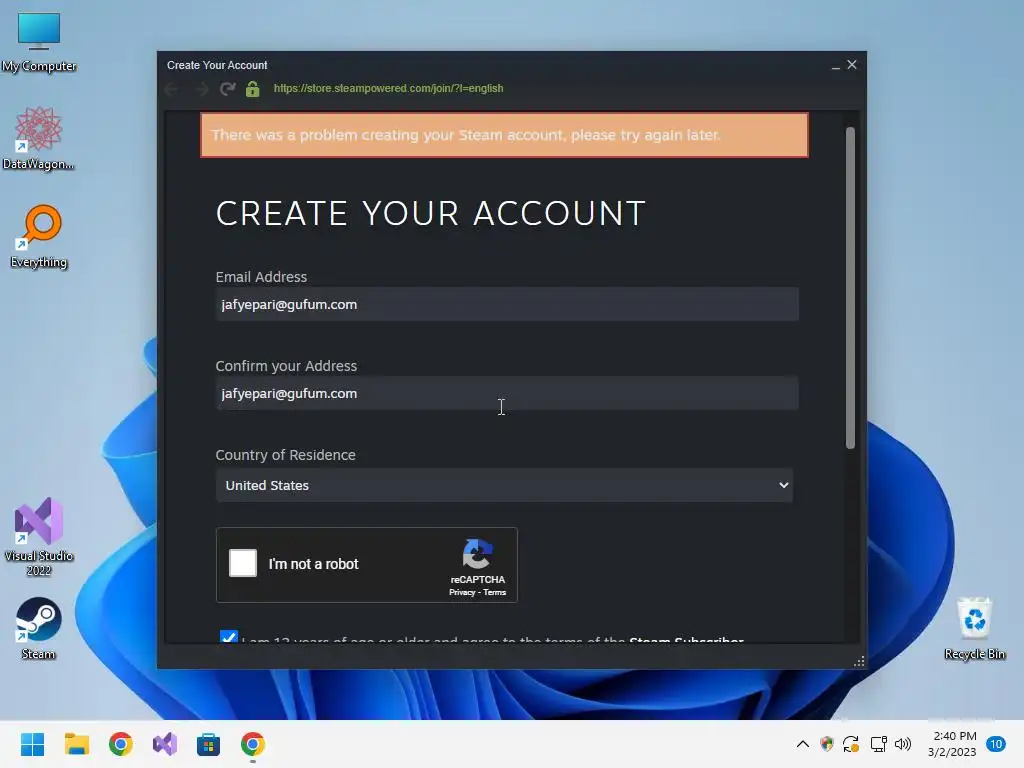The image size is (1024, 768).
Task: Check the I'm not a robot box
Action: [243, 563]
